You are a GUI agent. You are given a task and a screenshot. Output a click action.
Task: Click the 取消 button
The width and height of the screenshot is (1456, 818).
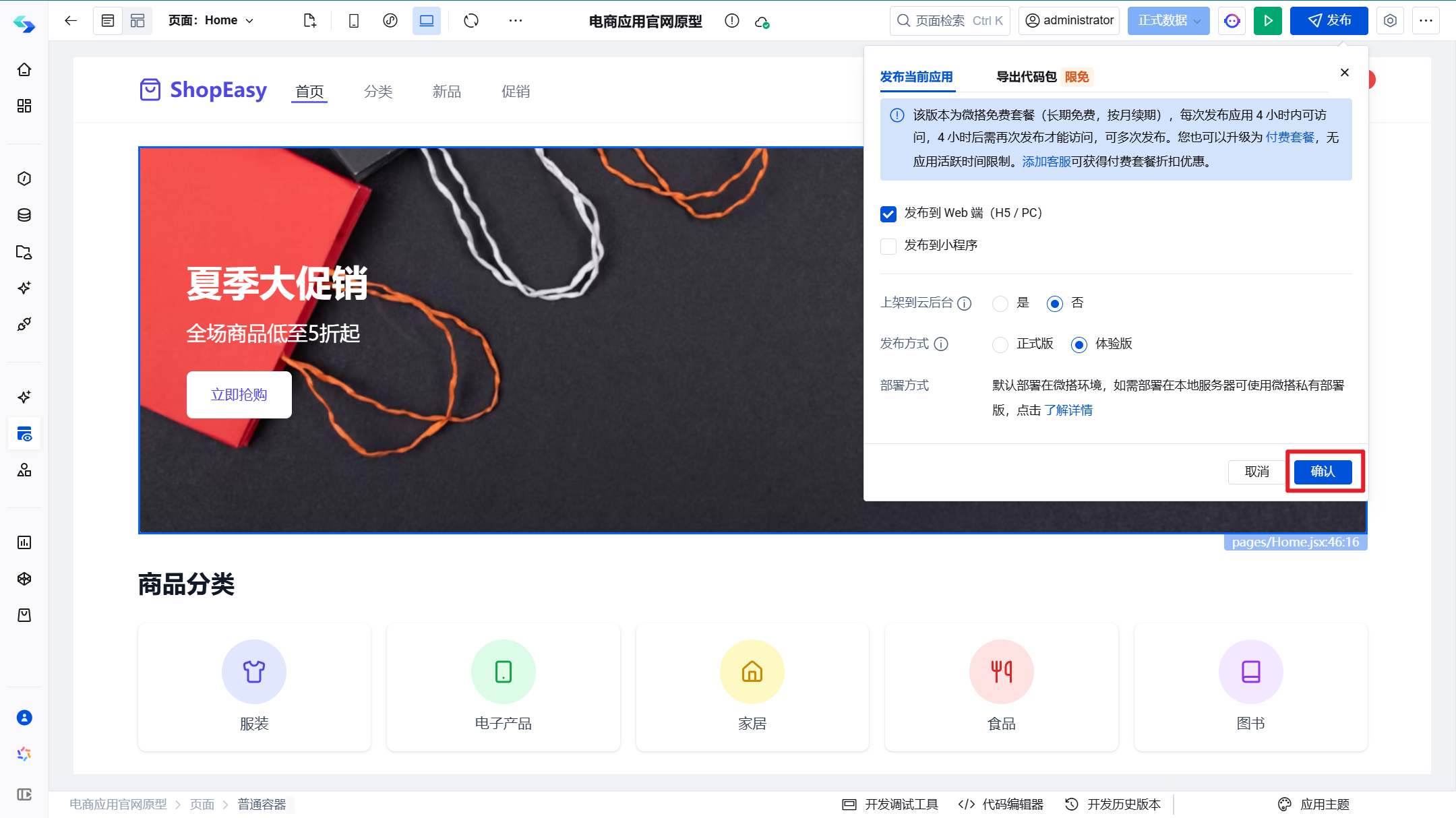[x=1256, y=472]
